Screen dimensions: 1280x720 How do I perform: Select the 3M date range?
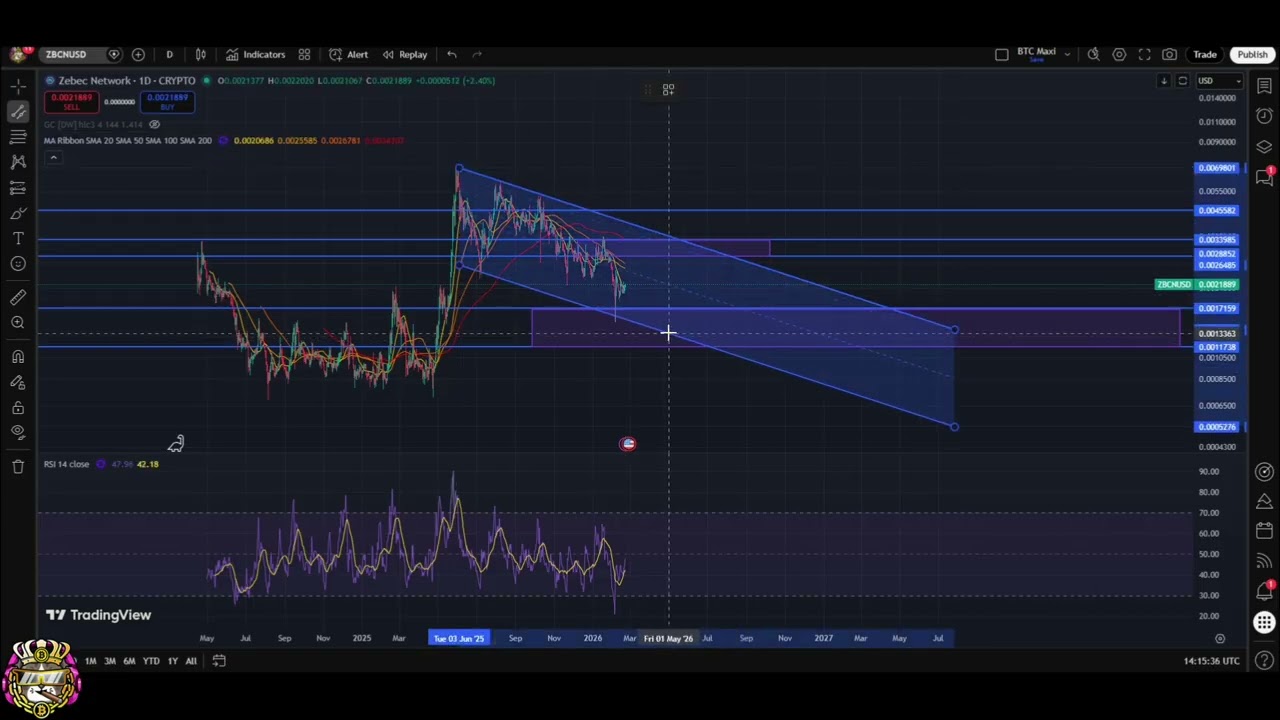pos(110,661)
